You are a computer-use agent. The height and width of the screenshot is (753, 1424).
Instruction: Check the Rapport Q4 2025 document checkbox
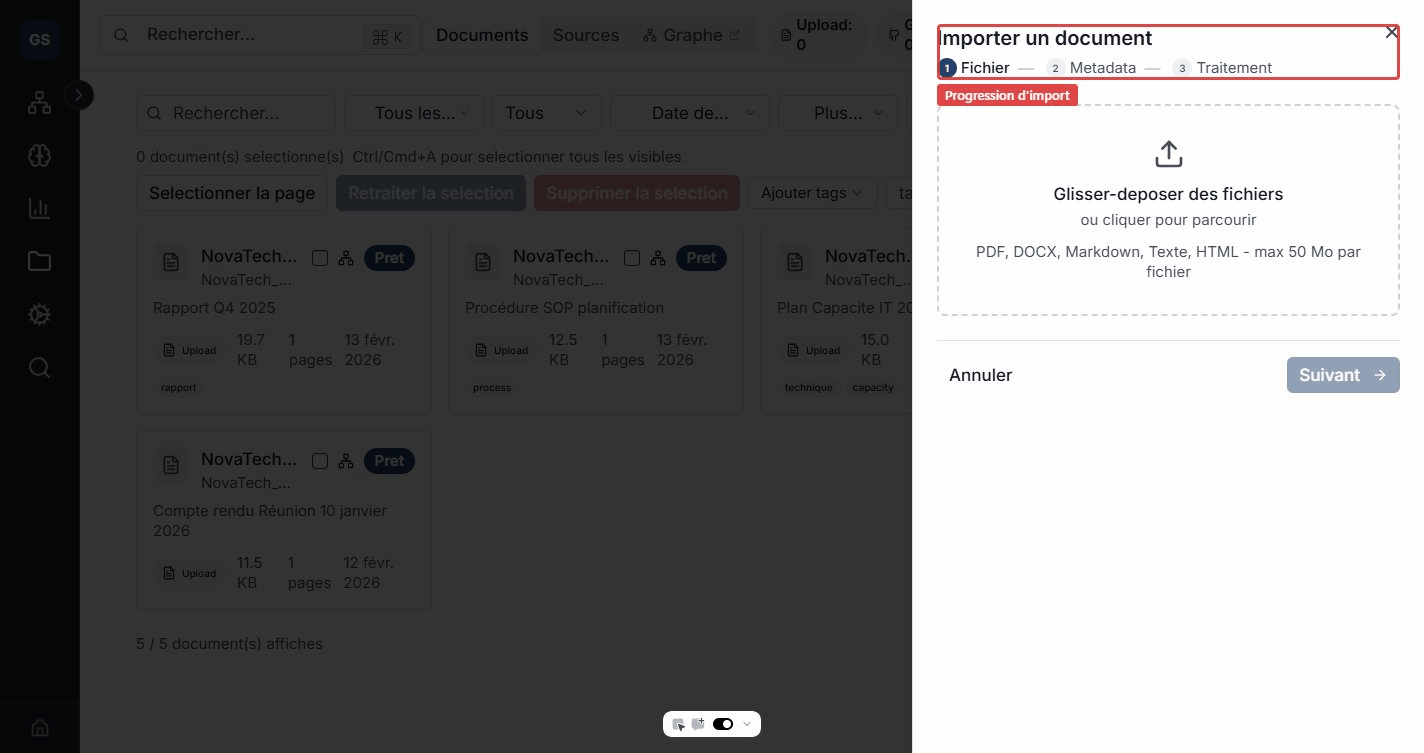click(x=320, y=258)
